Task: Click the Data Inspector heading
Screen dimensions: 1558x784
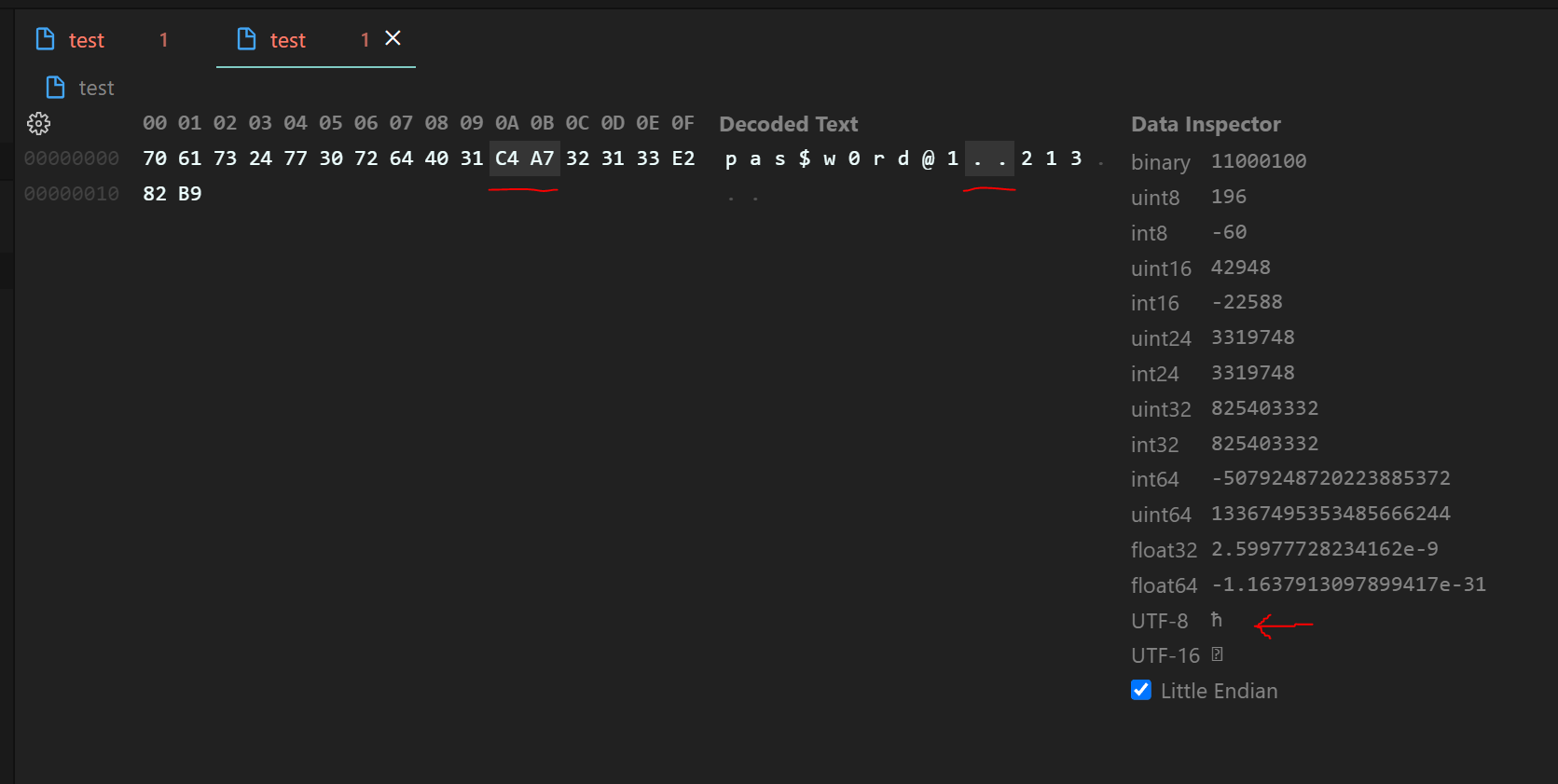Action: point(1206,124)
